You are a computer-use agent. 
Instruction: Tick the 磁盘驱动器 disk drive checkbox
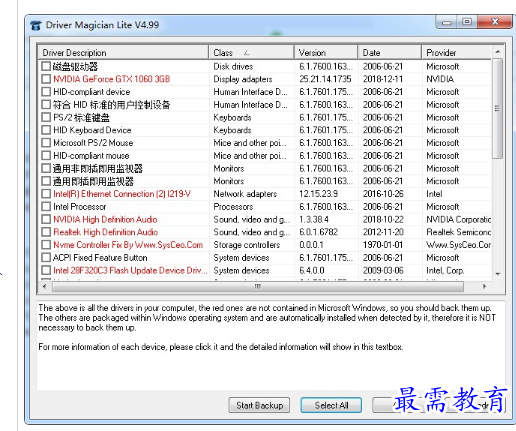(x=46, y=66)
